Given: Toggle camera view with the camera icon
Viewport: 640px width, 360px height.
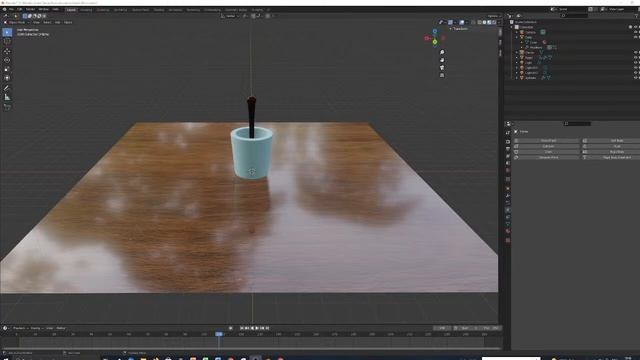Looking at the screenshot, I should tap(442, 68).
